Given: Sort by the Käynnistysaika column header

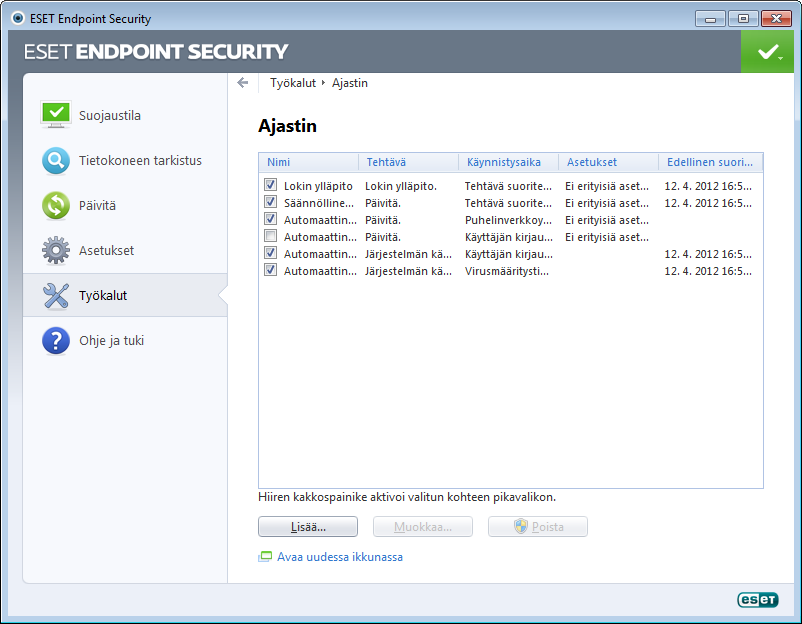Looking at the screenshot, I should tap(508, 162).
